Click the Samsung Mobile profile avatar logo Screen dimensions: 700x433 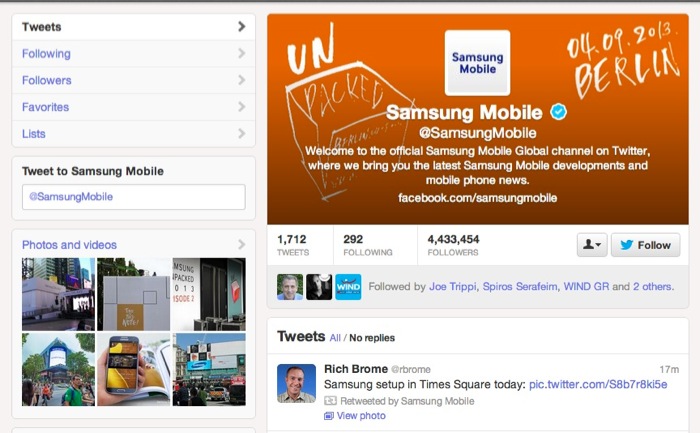pos(477,62)
